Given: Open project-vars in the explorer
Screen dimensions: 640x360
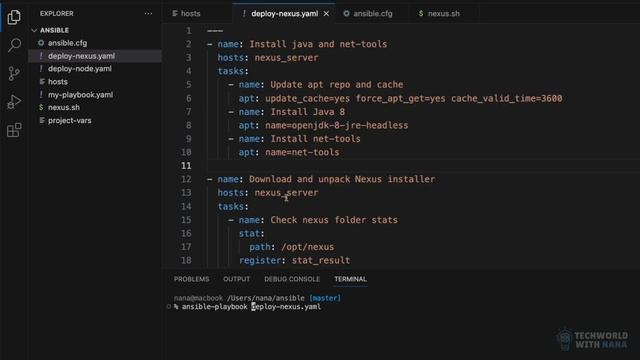Looking at the screenshot, I should [69, 120].
